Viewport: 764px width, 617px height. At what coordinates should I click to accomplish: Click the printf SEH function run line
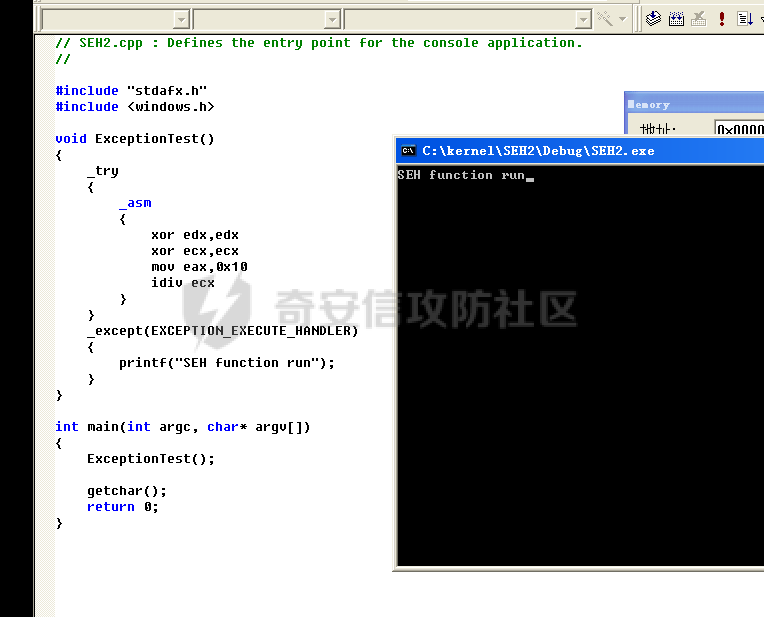tap(227, 363)
